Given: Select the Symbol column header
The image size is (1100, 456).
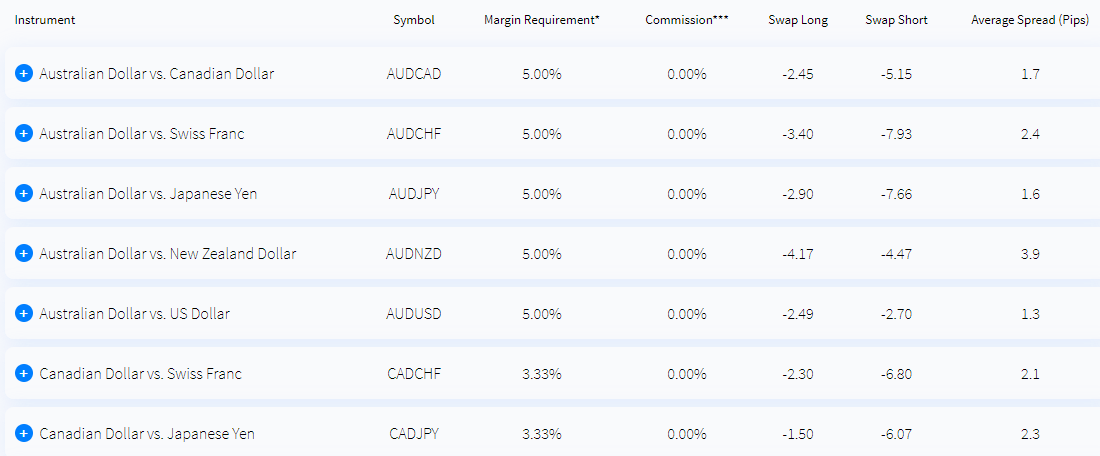Looking at the screenshot, I should [x=414, y=20].
